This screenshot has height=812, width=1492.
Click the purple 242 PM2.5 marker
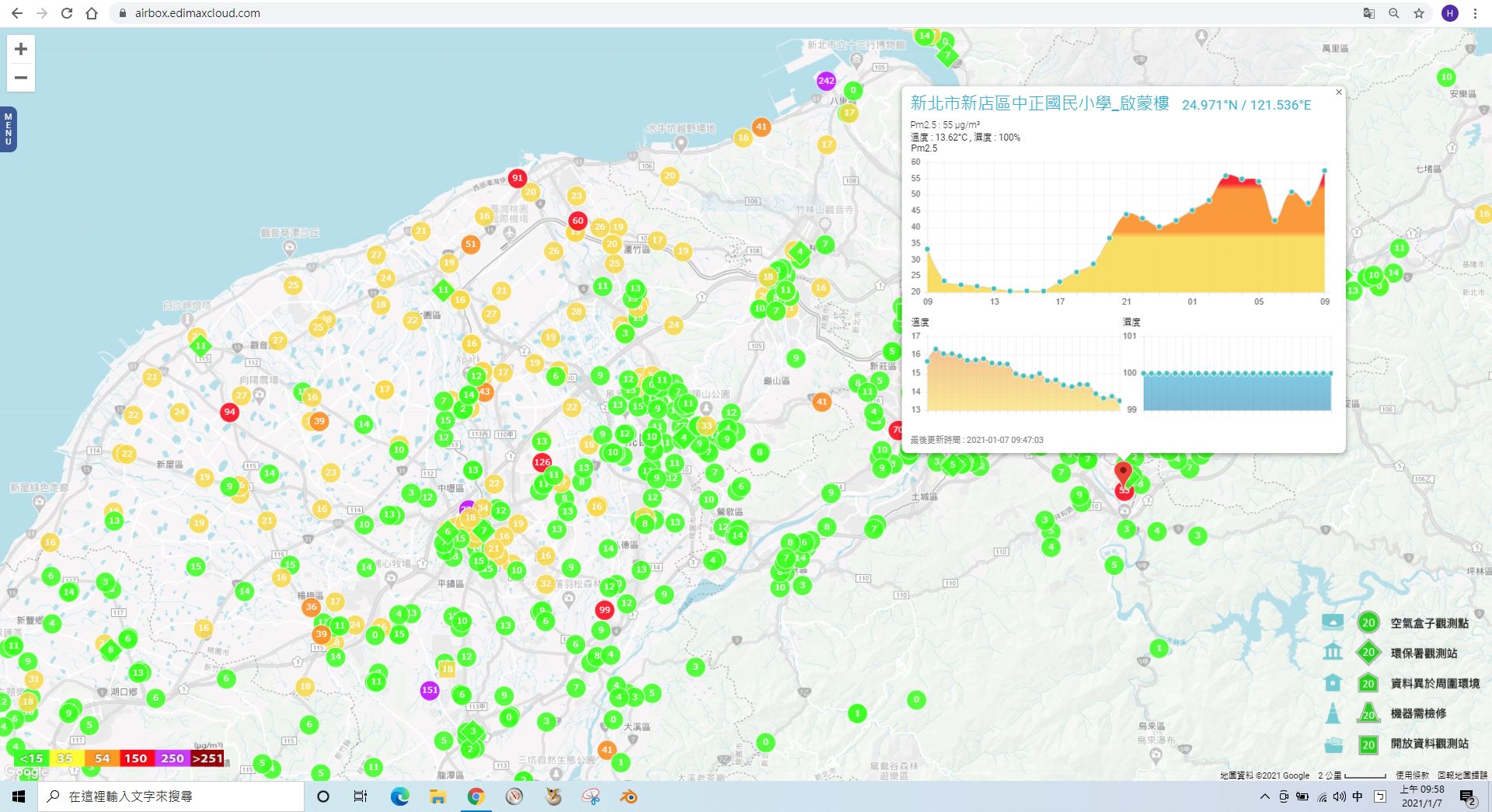tap(826, 81)
